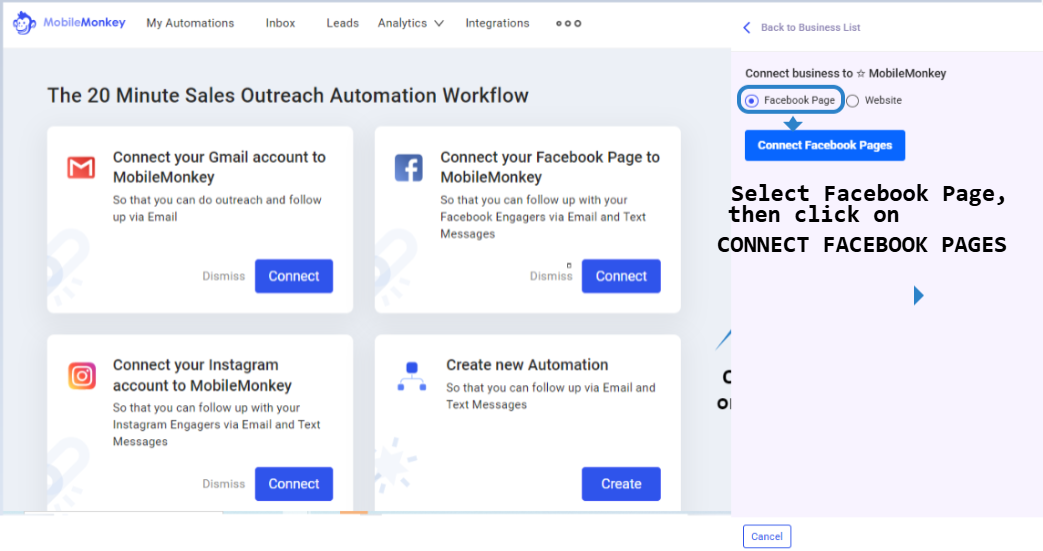Screen dimensions: 1043x551
Task: Click the Cancel button
Action: click(x=767, y=536)
